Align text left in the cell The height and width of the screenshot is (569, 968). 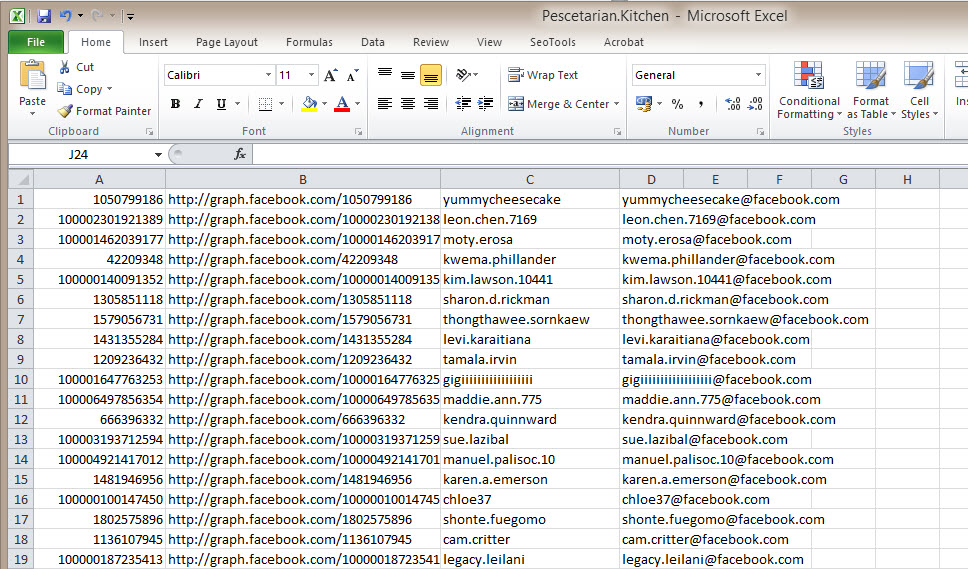click(x=385, y=104)
